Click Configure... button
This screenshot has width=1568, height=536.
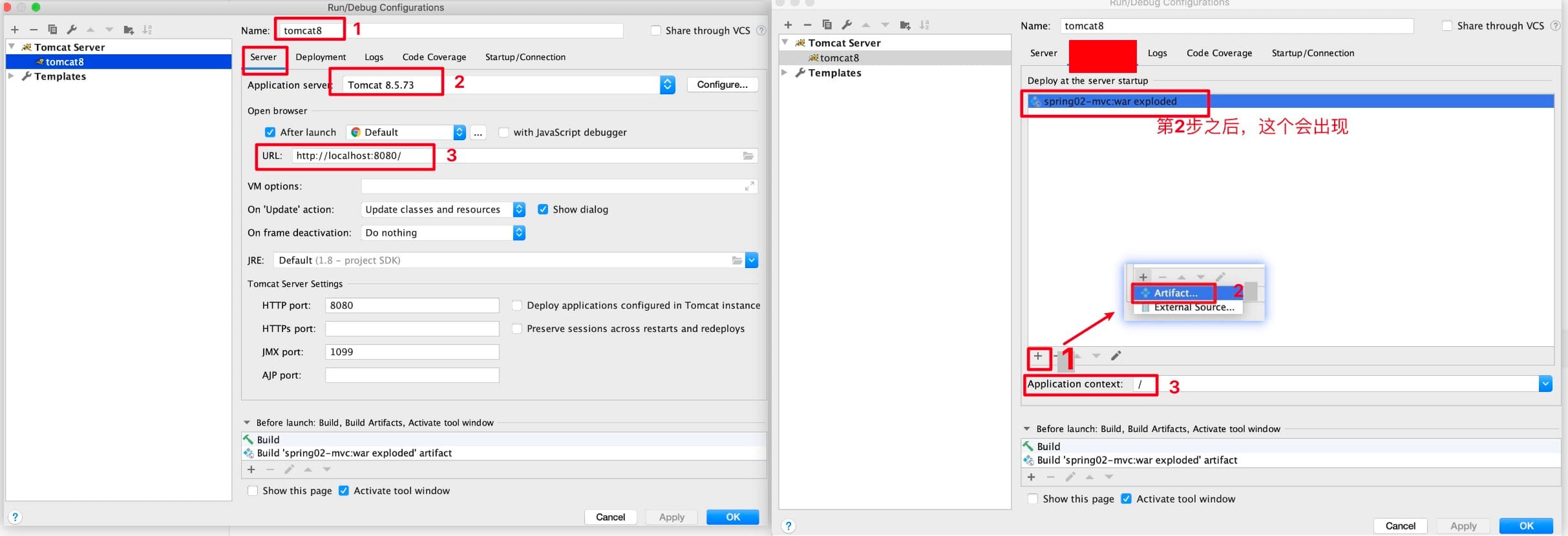click(x=723, y=85)
